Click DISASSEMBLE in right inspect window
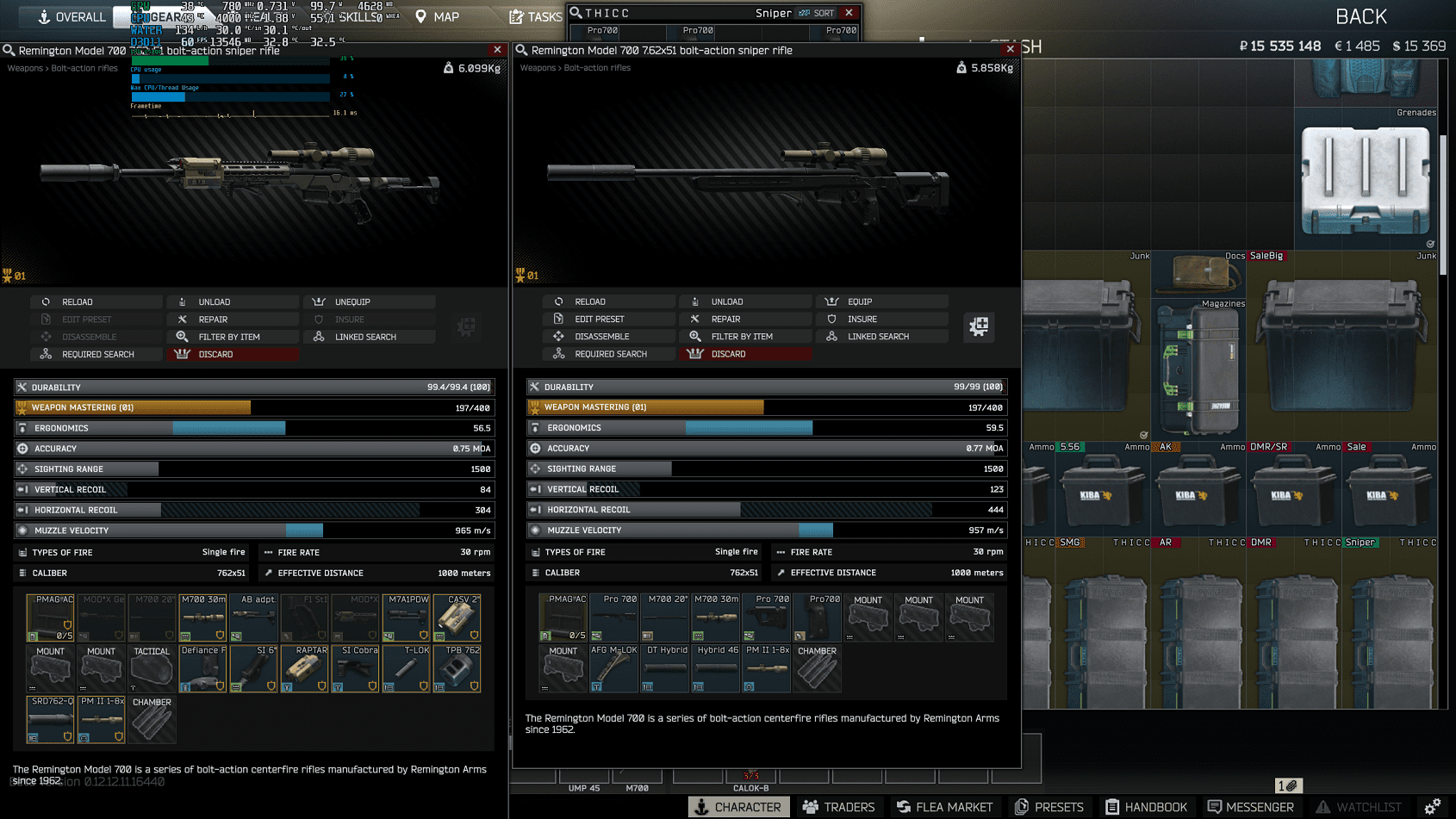1456x819 pixels. 609,336
